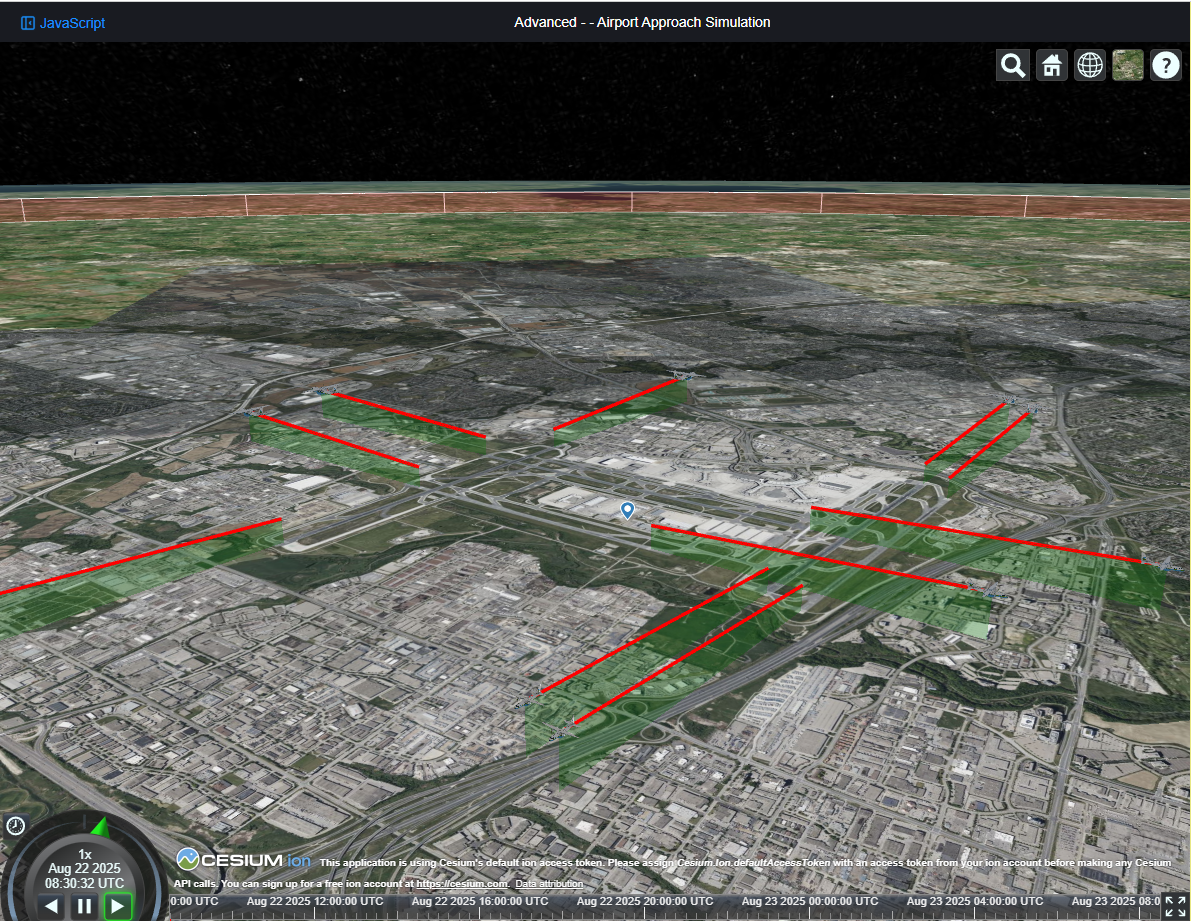
Task: Open the JavaScript code panel
Action: 62,23
